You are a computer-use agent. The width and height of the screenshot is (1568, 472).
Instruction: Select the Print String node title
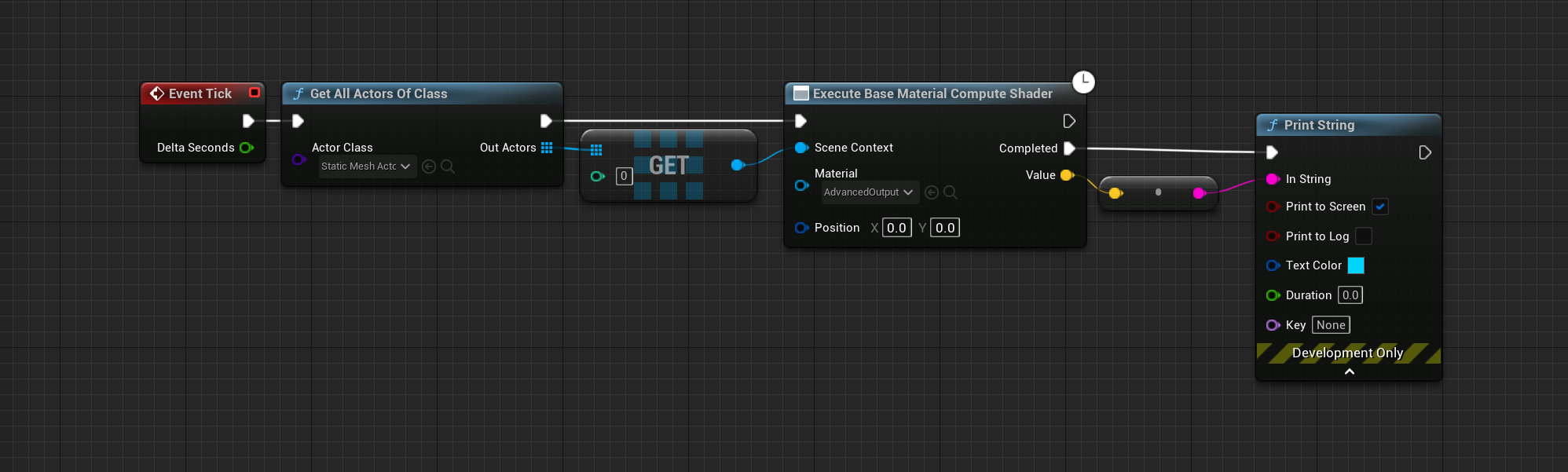tap(1320, 125)
